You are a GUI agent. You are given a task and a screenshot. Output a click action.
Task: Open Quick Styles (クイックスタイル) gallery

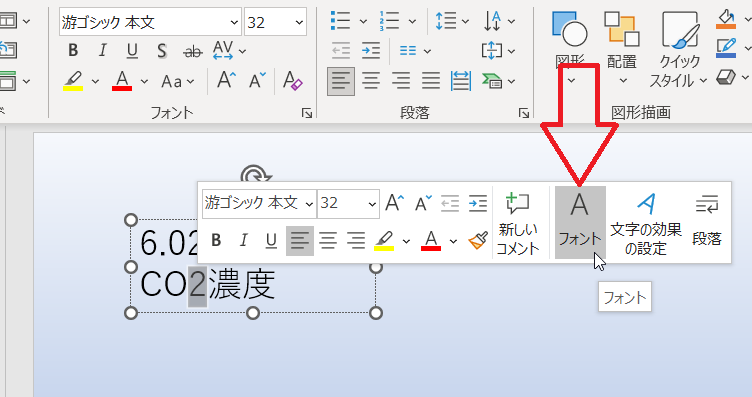click(679, 50)
